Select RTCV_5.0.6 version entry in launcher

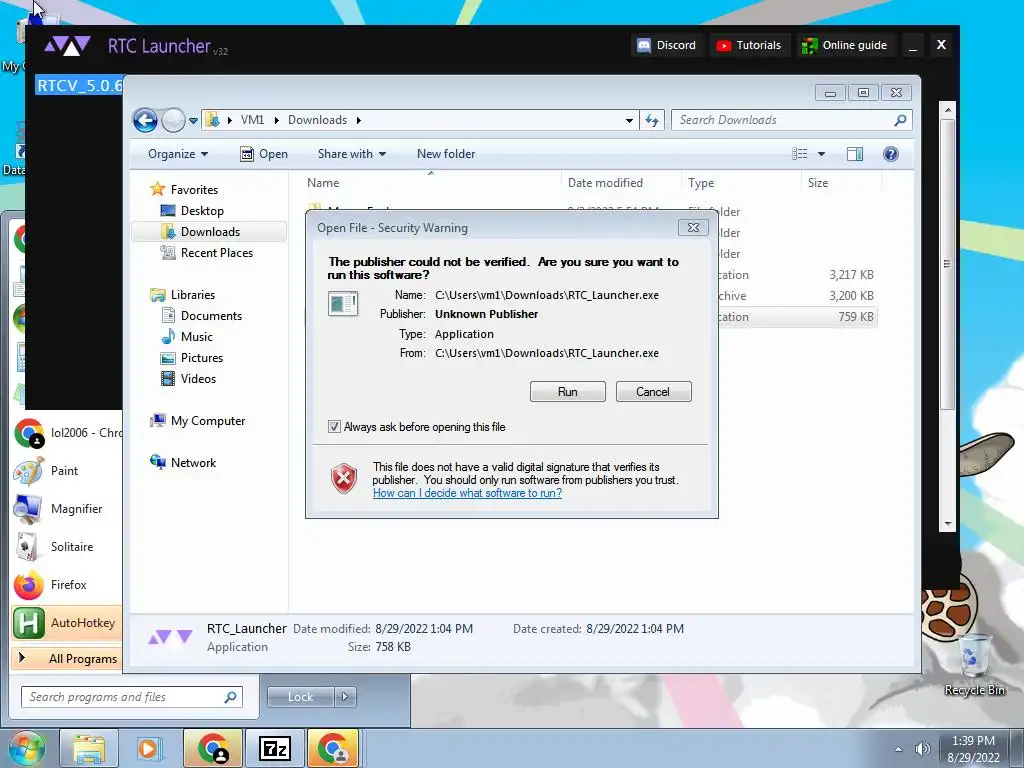[80, 86]
